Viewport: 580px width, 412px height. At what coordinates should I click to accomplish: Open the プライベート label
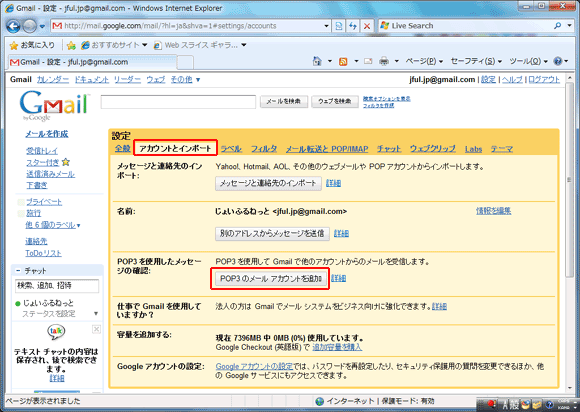pos(44,202)
